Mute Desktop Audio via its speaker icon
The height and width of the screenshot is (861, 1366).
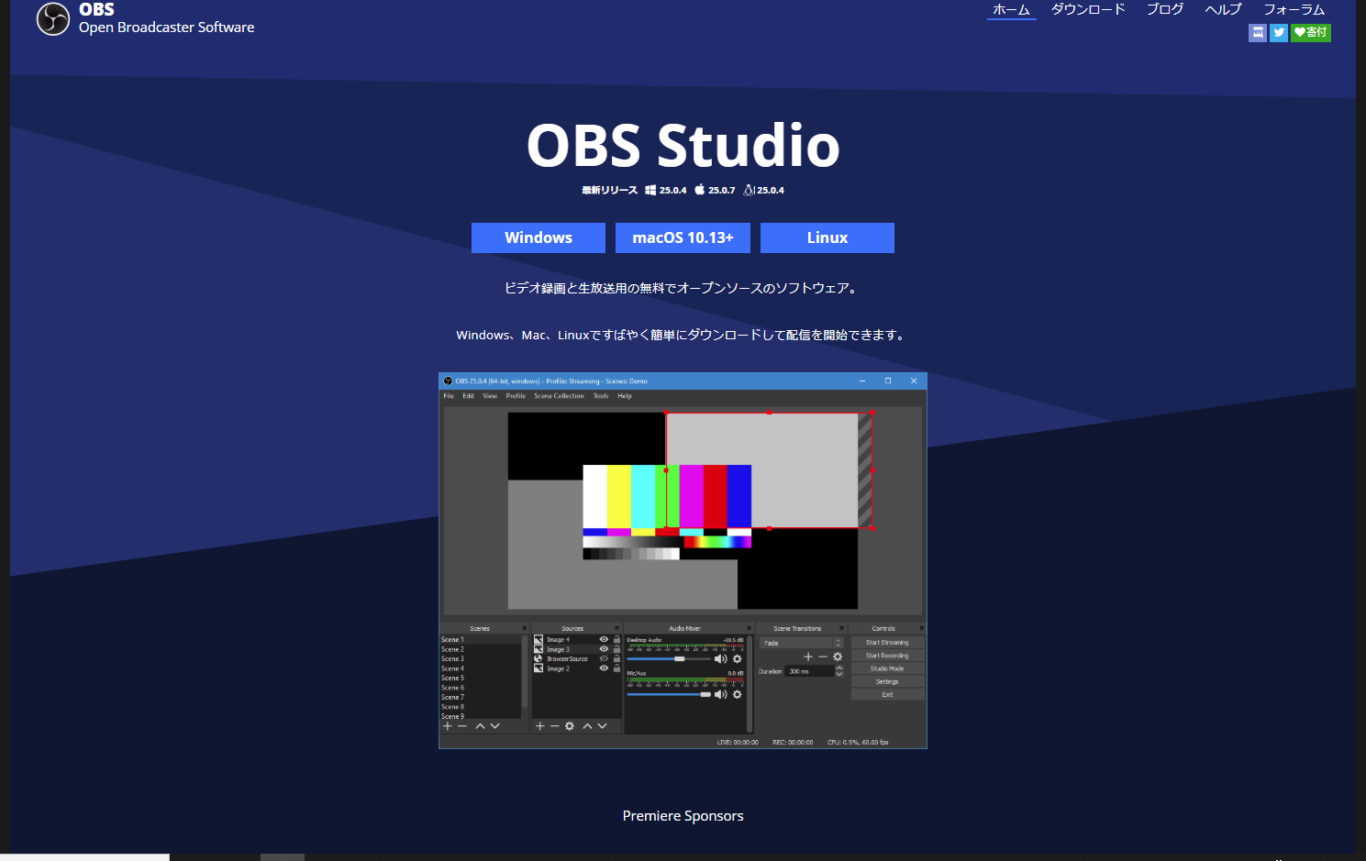(722, 658)
